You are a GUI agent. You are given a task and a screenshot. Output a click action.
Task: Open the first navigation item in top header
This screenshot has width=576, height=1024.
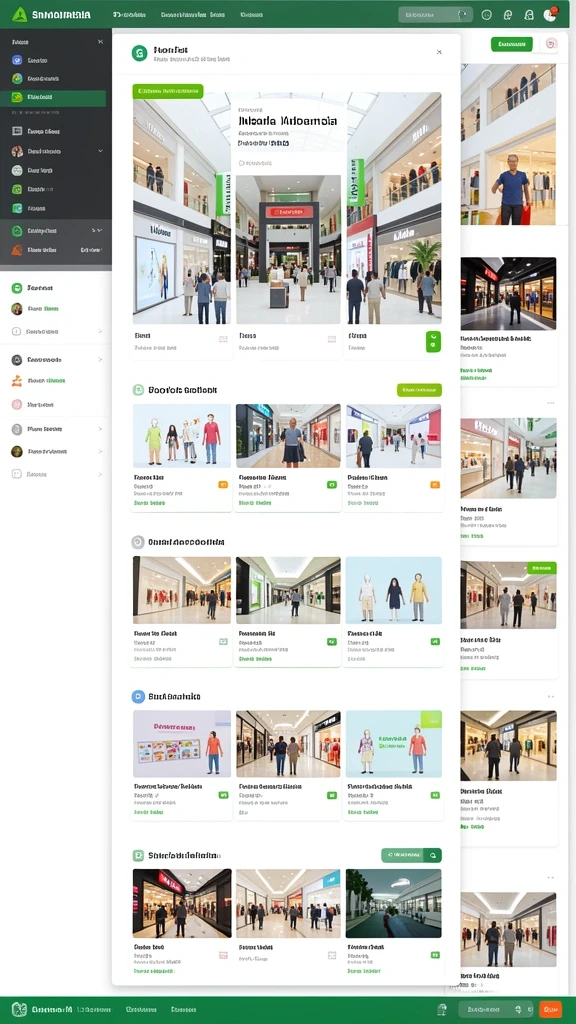(125, 14)
